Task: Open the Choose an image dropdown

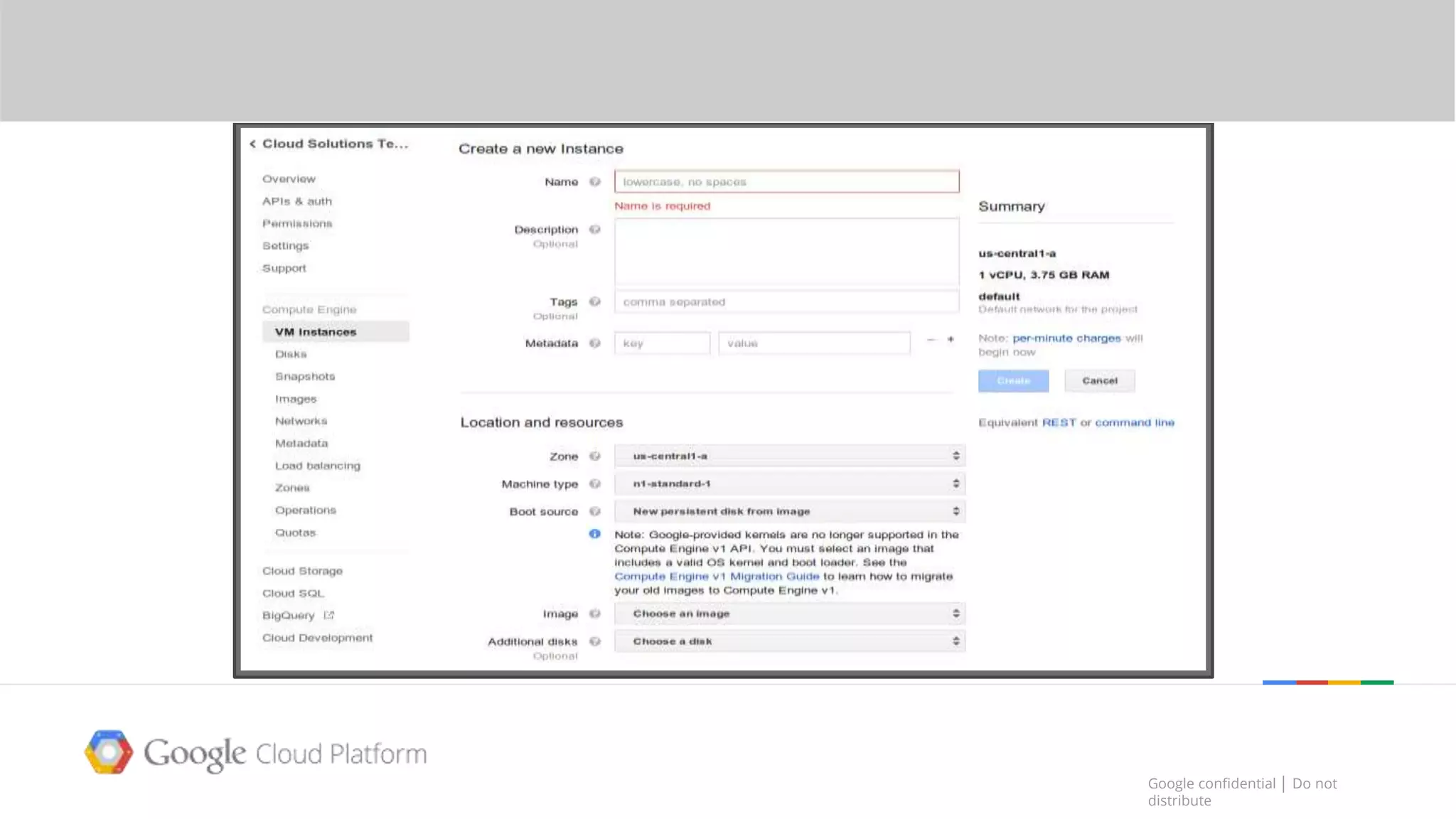Action: tap(790, 614)
